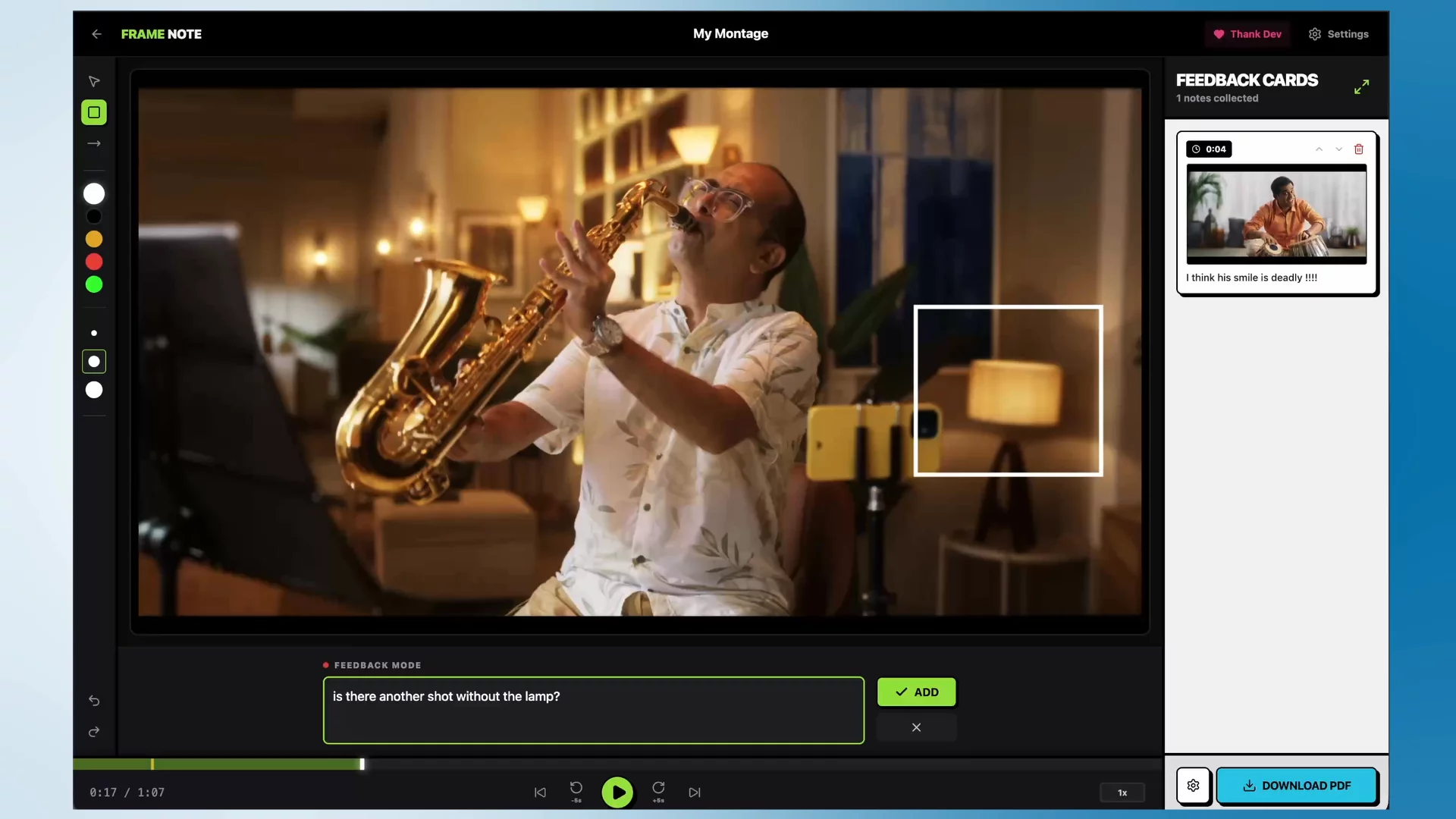Image resolution: width=1456 pixels, height=819 pixels.
Task: Select the arrow drawing tool
Action: [x=94, y=143]
